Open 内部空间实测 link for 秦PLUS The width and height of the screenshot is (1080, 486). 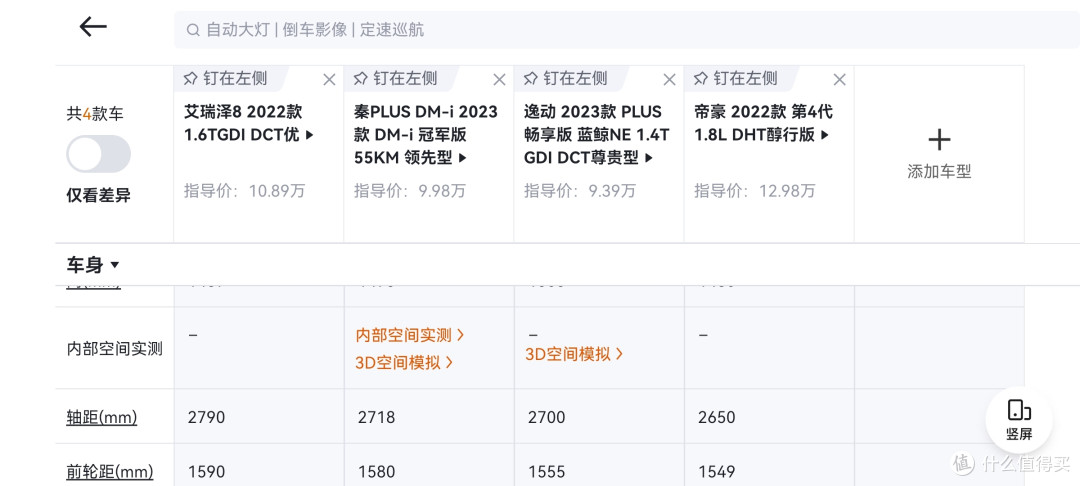410,335
